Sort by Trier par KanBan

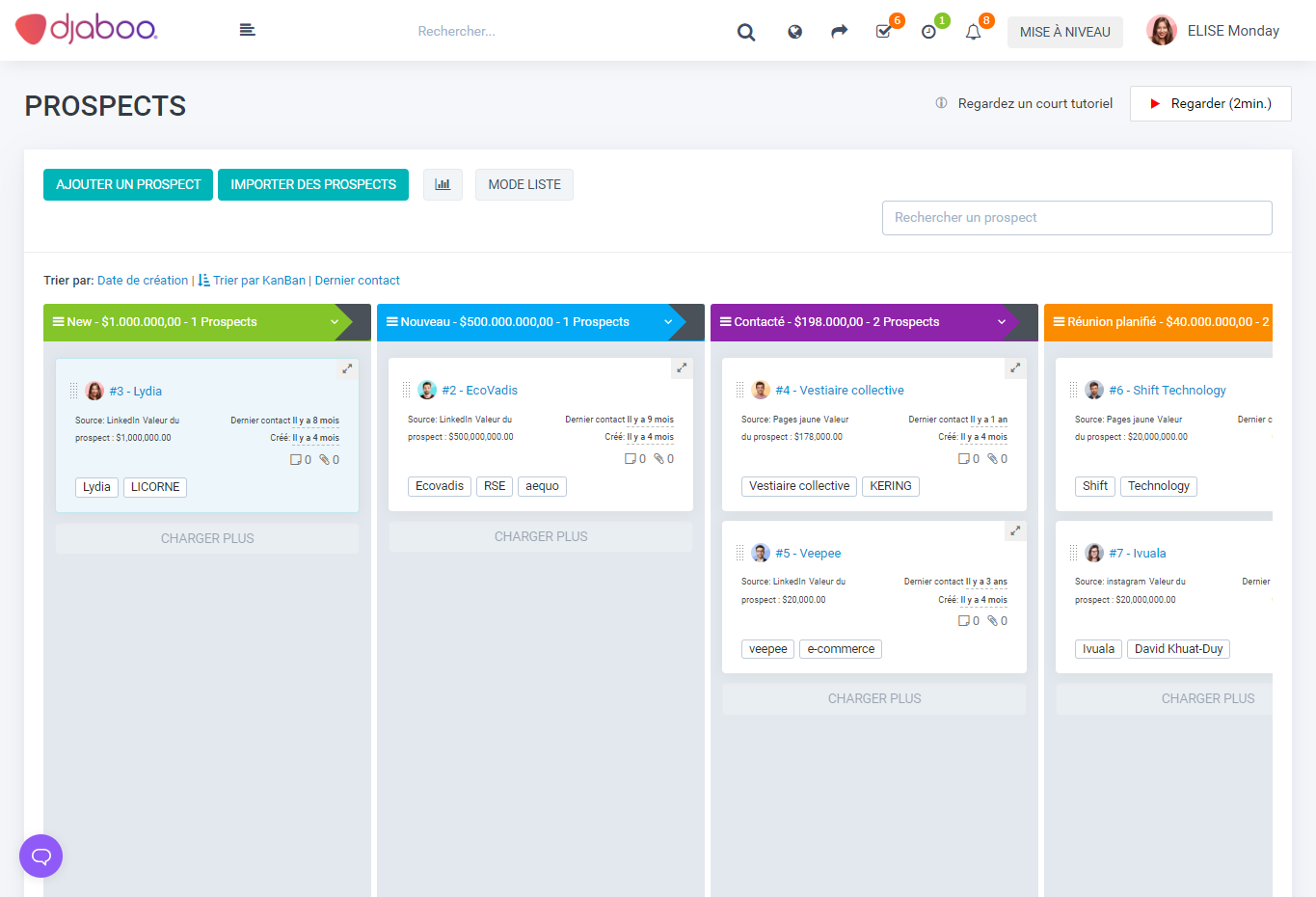tap(259, 281)
